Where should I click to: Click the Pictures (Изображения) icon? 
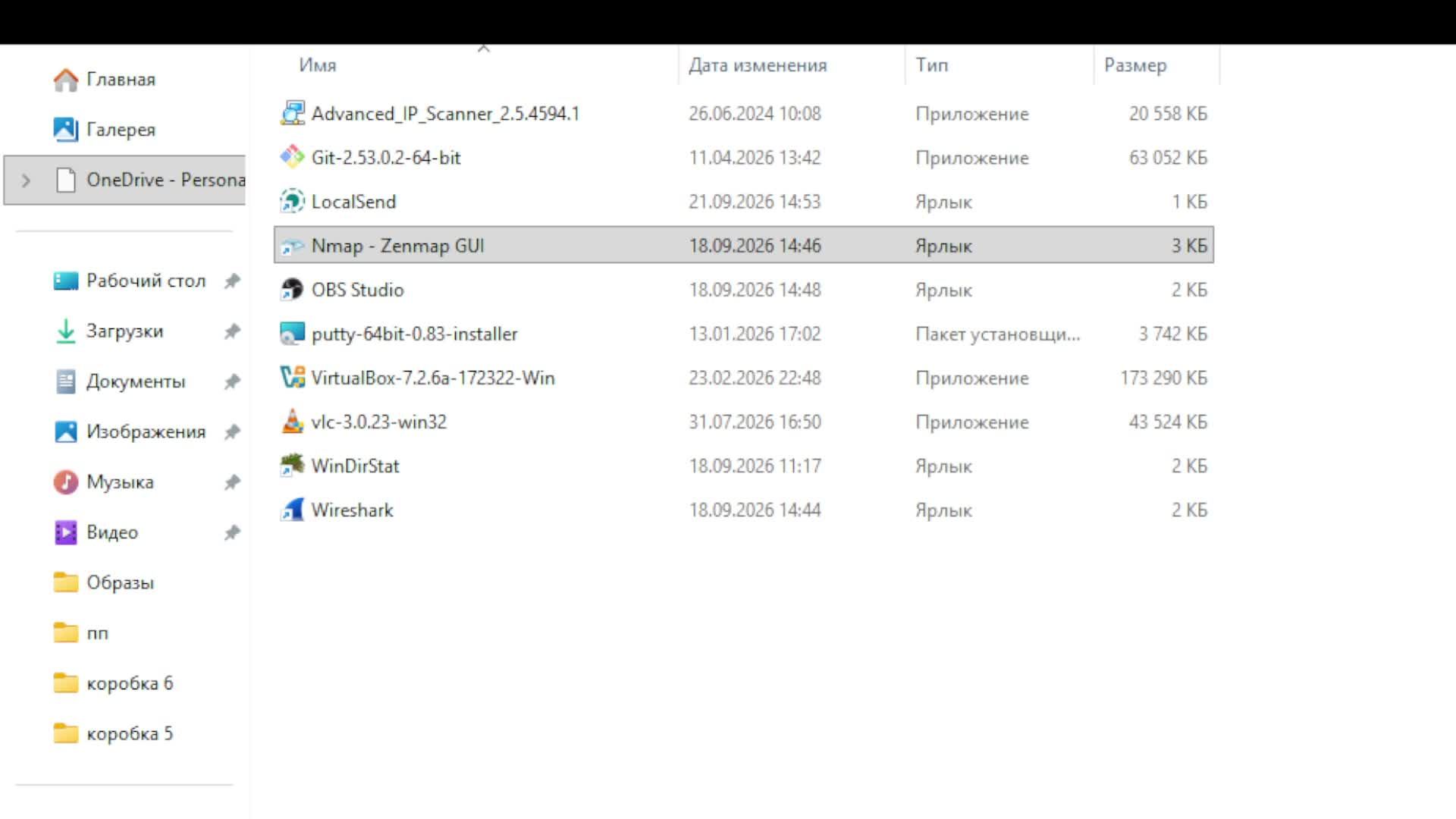click(66, 431)
